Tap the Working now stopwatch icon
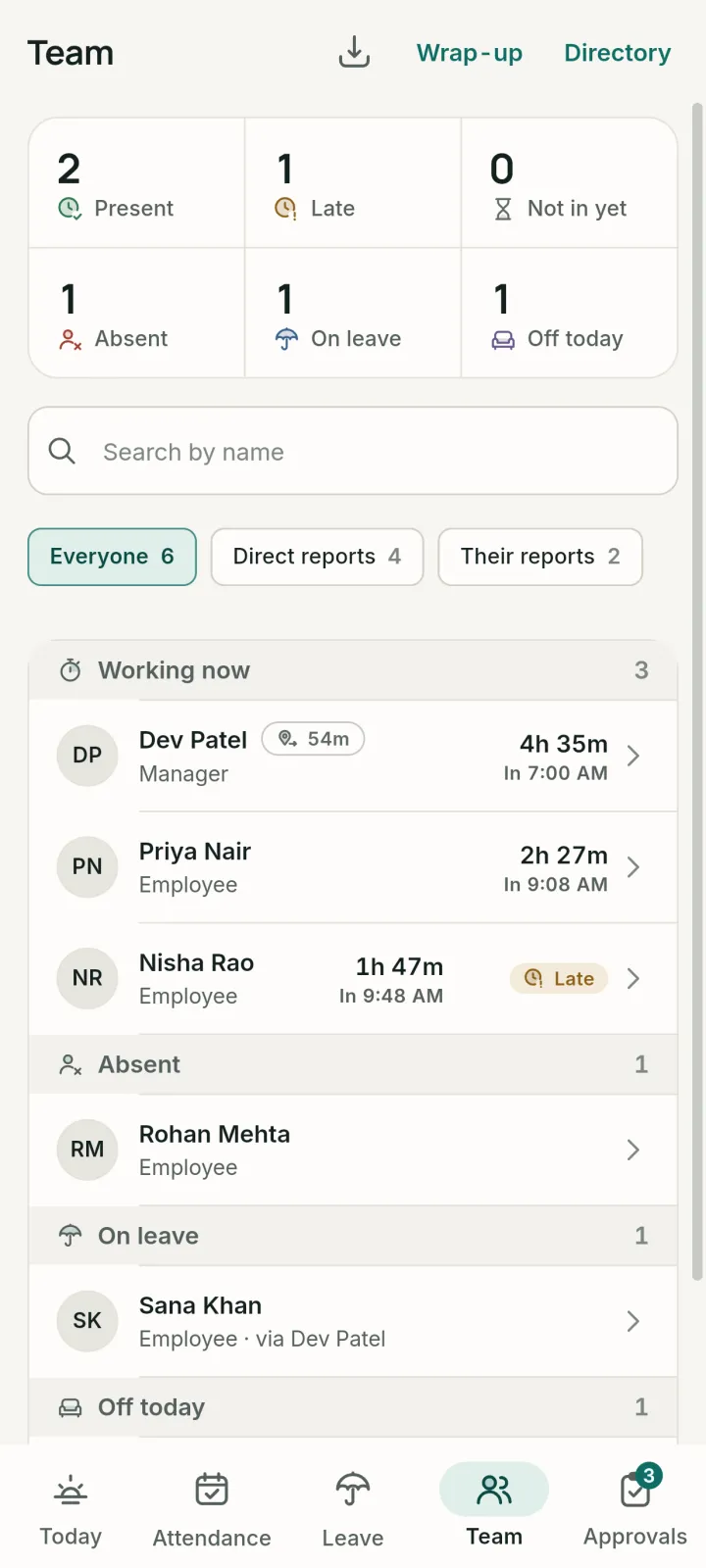706x1568 pixels. click(x=71, y=670)
